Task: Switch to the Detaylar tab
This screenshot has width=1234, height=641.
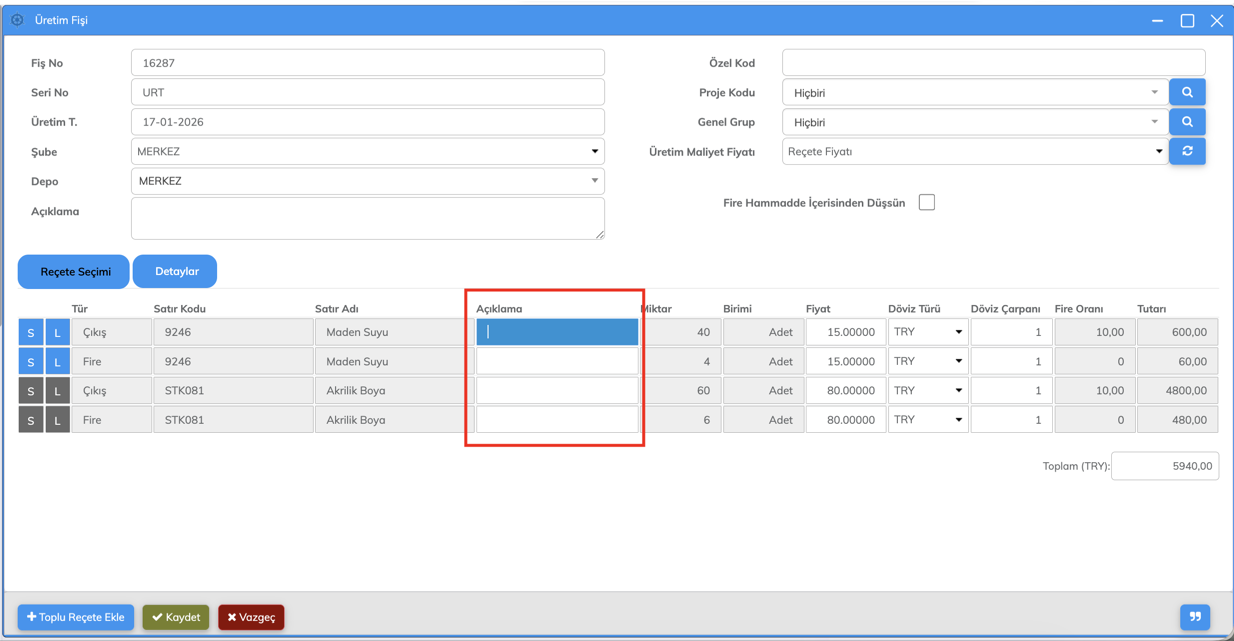Action: [x=176, y=271]
